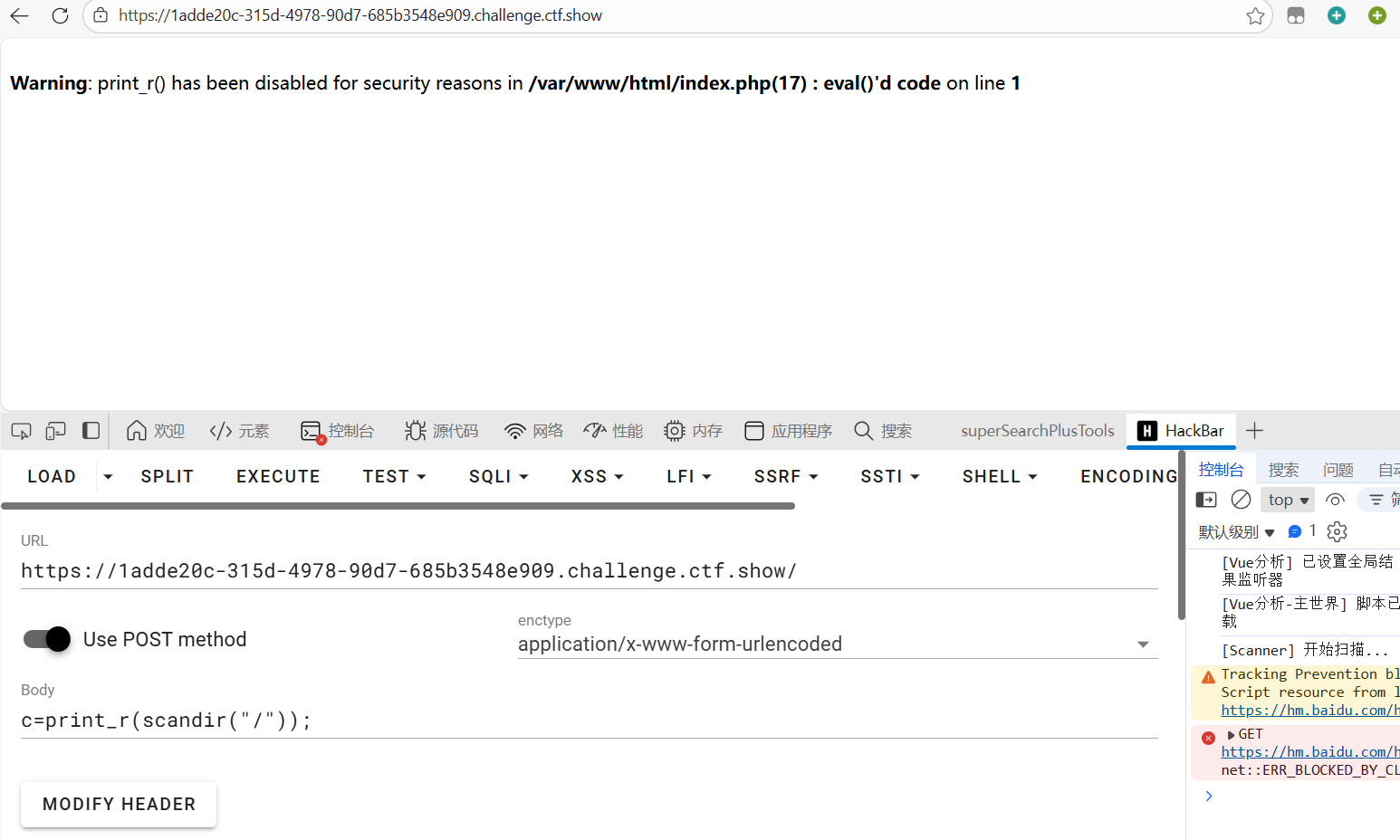
Task: Toggle the console sidebar icon
Action: (x=1206, y=500)
